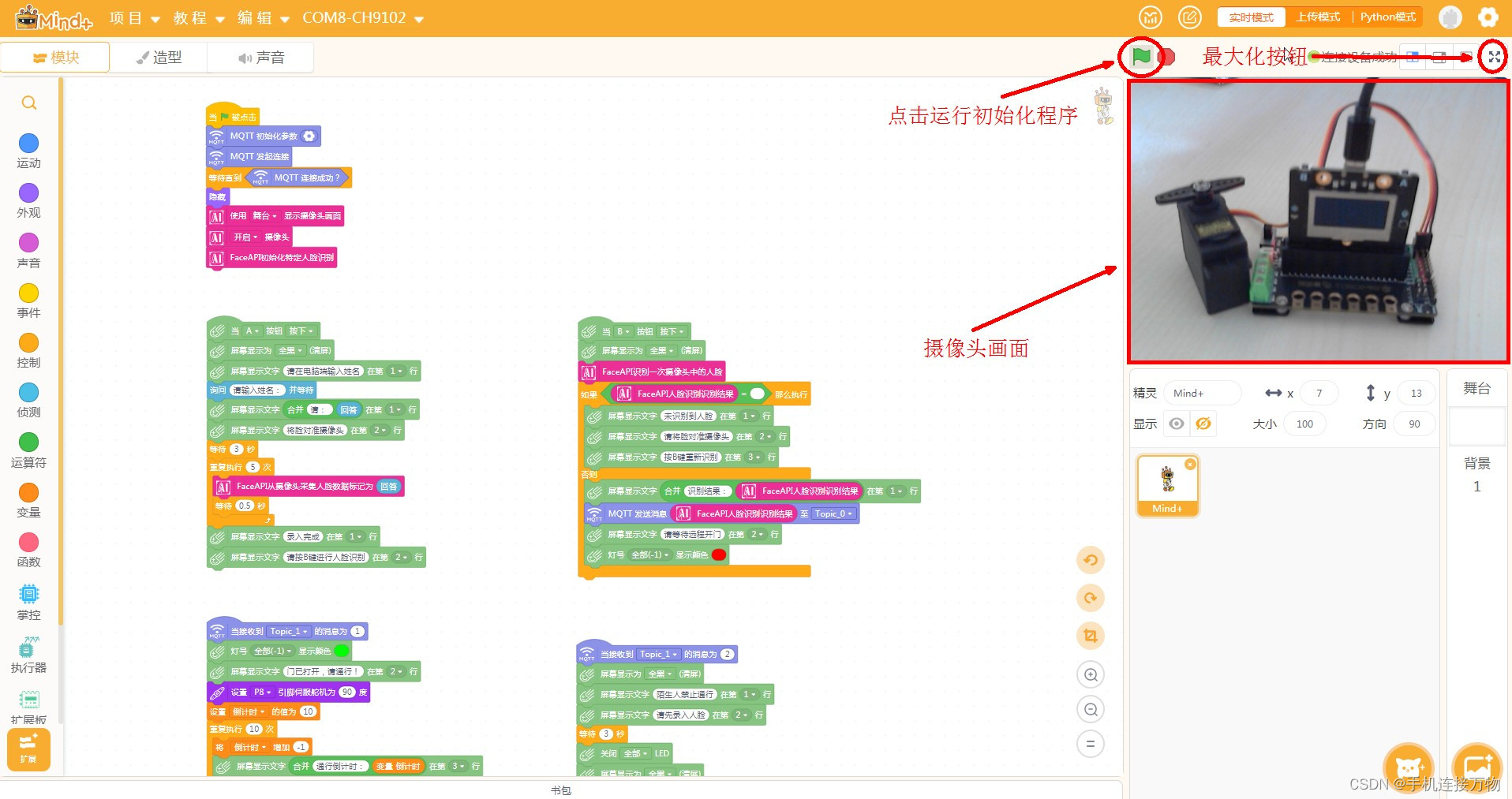Open 舞台 dropdown in camera display block

tap(264, 216)
